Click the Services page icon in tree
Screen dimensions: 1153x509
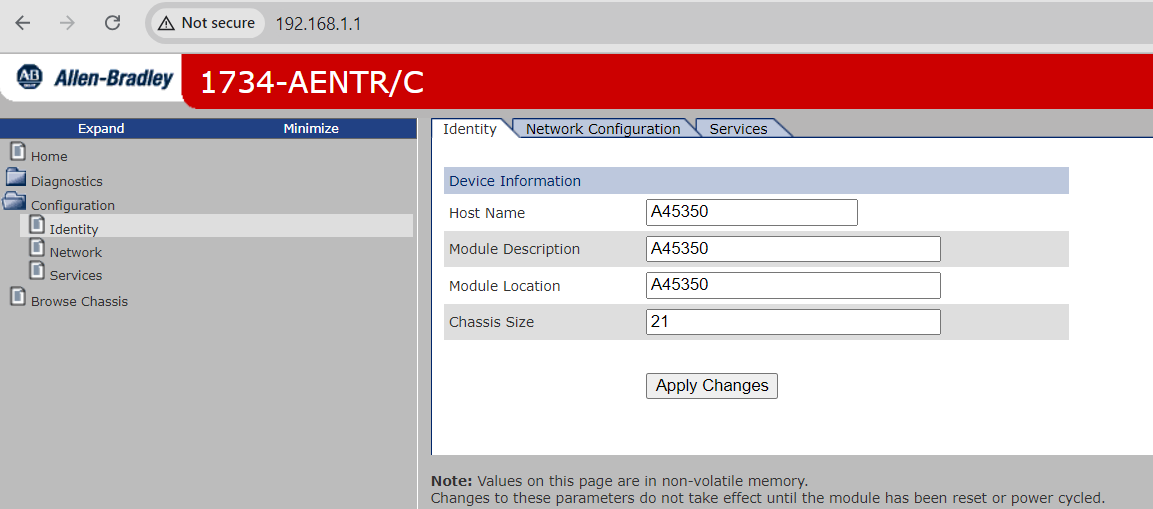point(37,271)
